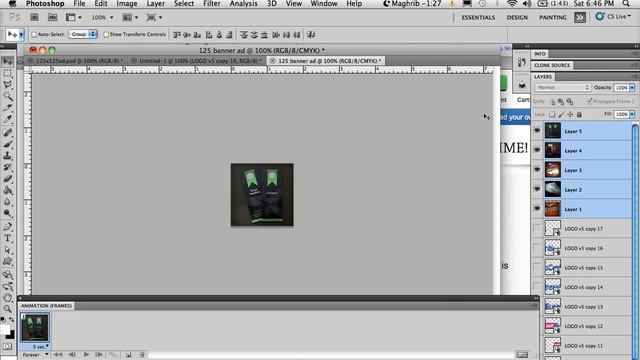Open the Layer menu
640x360 pixels.
156,4
